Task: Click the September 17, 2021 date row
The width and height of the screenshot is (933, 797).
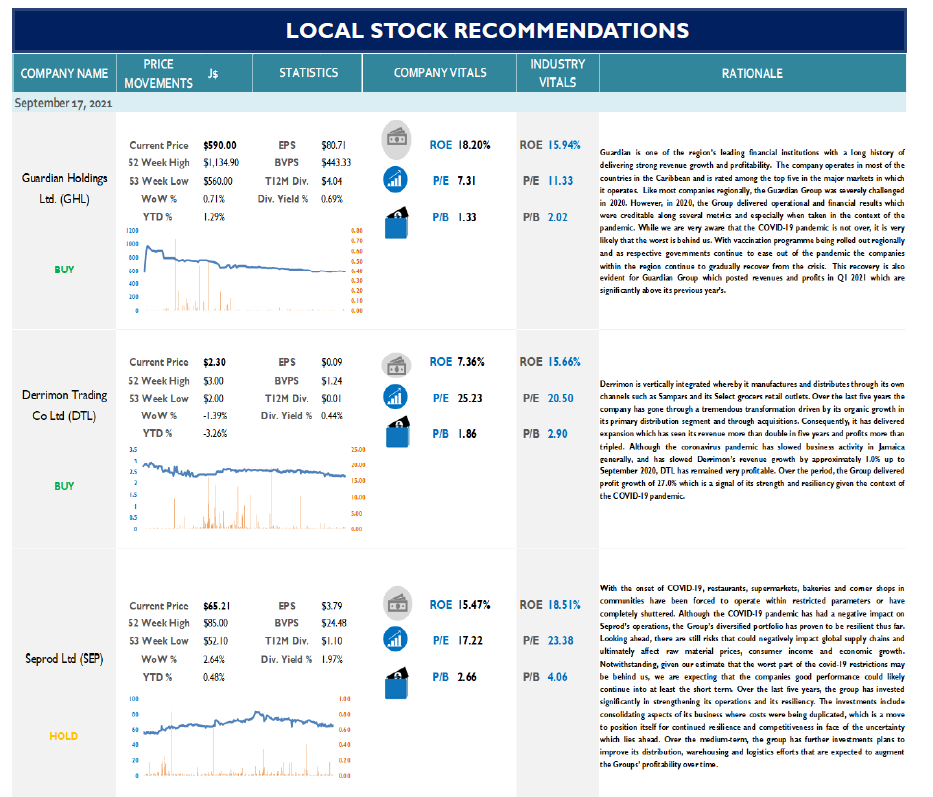Action: (459, 102)
